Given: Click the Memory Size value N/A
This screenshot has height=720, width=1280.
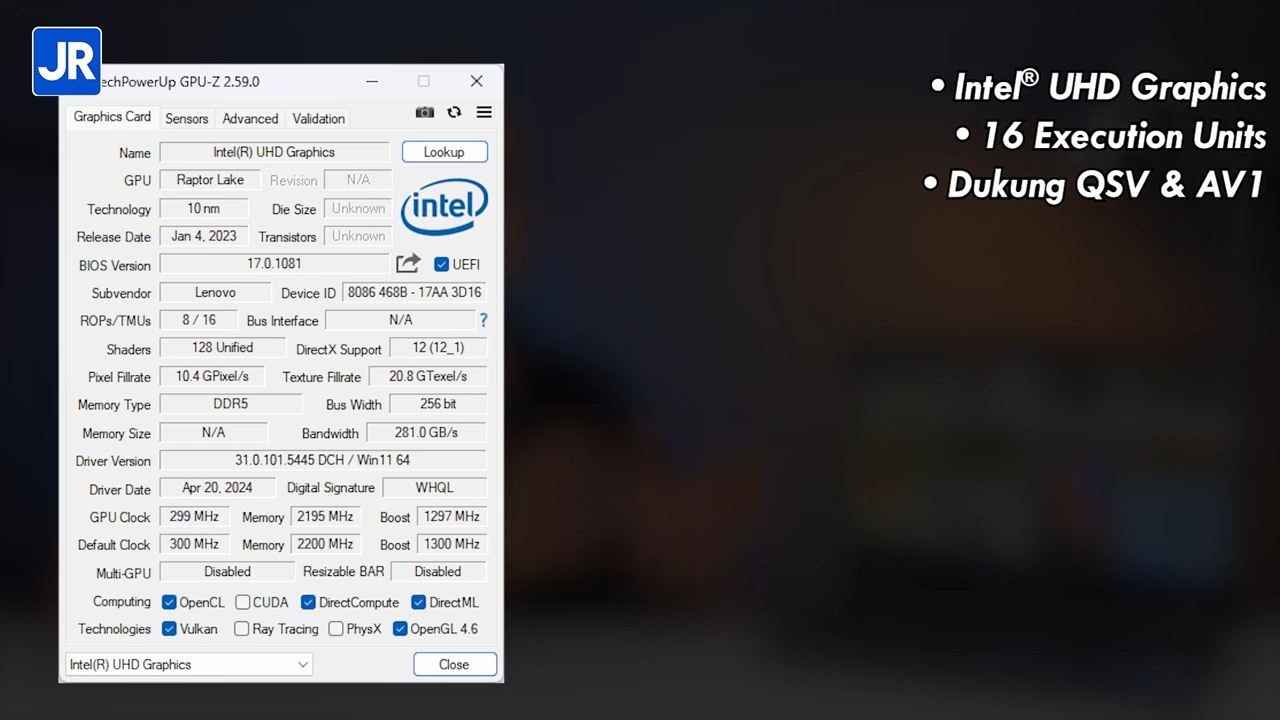Looking at the screenshot, I should [x=214, y=432].
